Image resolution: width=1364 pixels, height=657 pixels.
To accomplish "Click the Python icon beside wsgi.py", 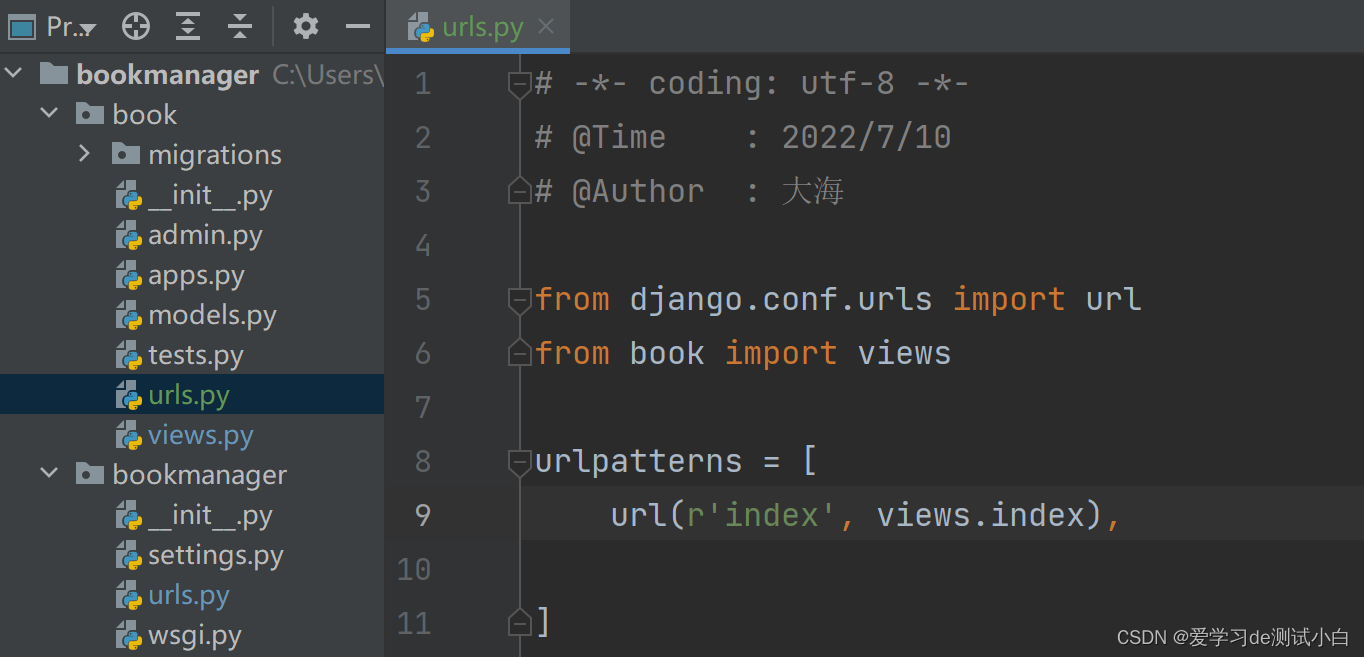I will [x=128, y=636].
